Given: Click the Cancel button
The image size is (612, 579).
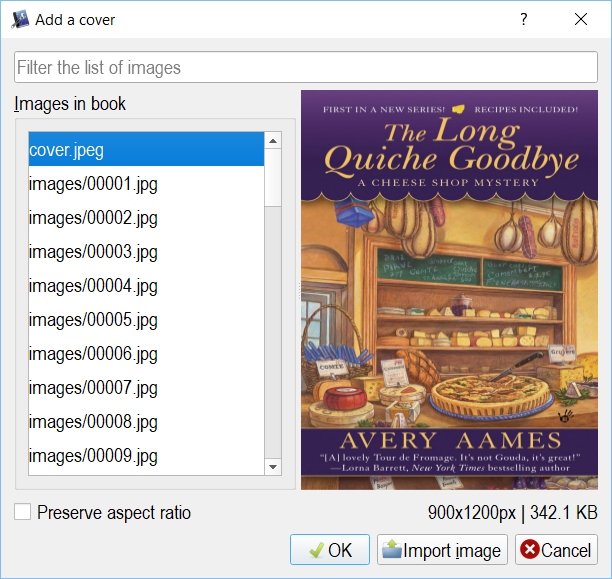Looking at the screenshot, I should point(556,550).
